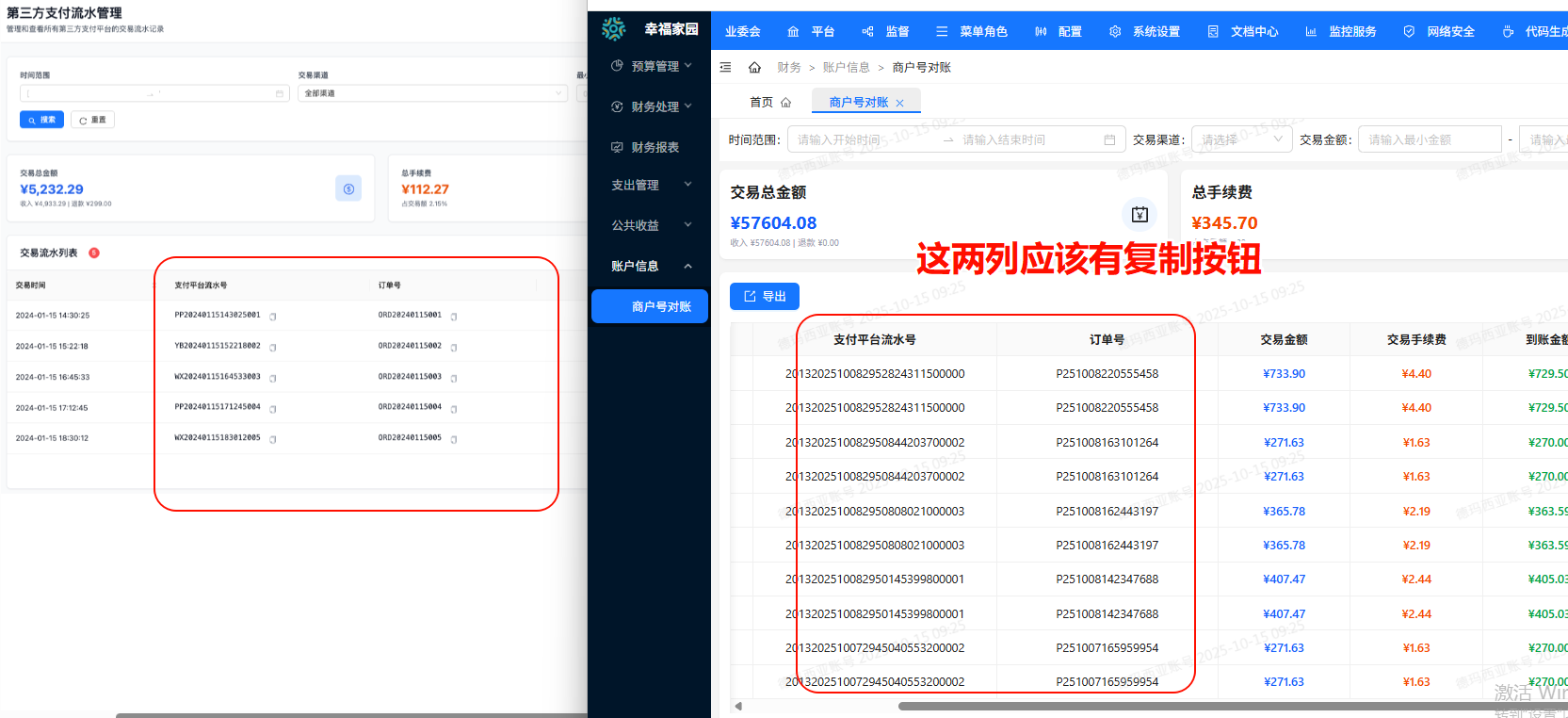Expand the 财务处理 sidebar menu

[x=651, y=106]
